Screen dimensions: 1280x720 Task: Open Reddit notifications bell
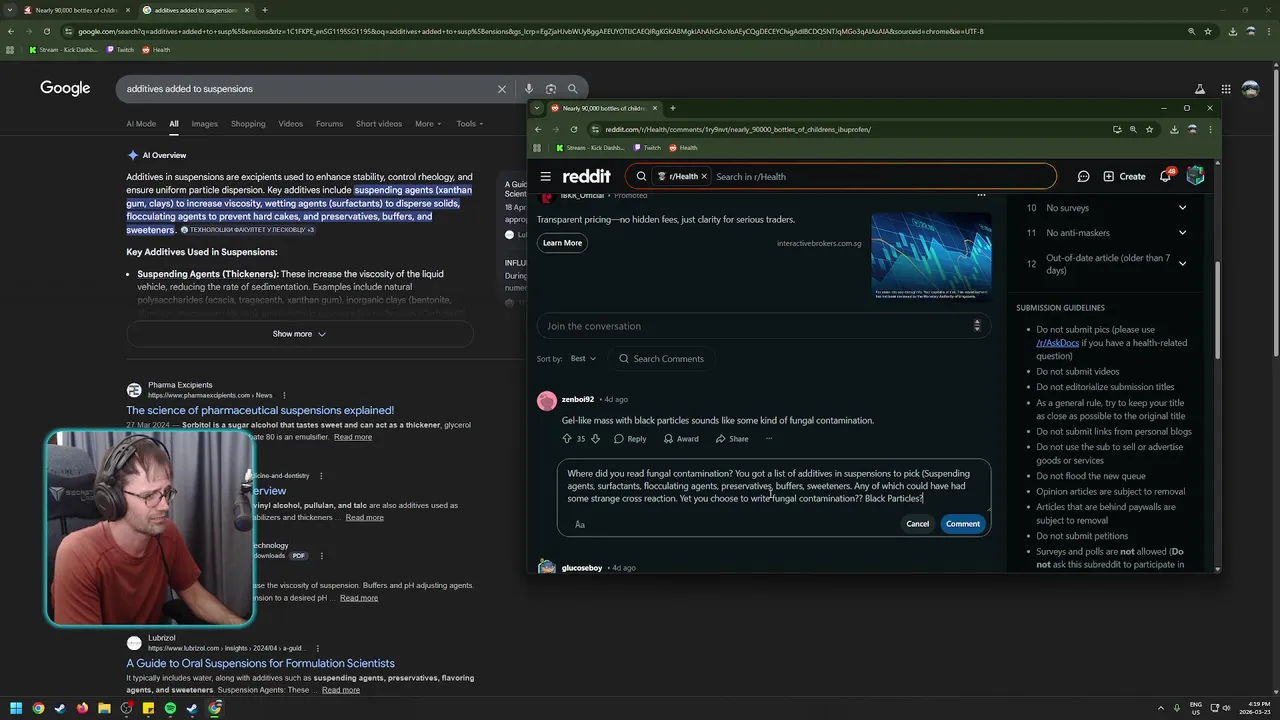[x=1165, y=176]
